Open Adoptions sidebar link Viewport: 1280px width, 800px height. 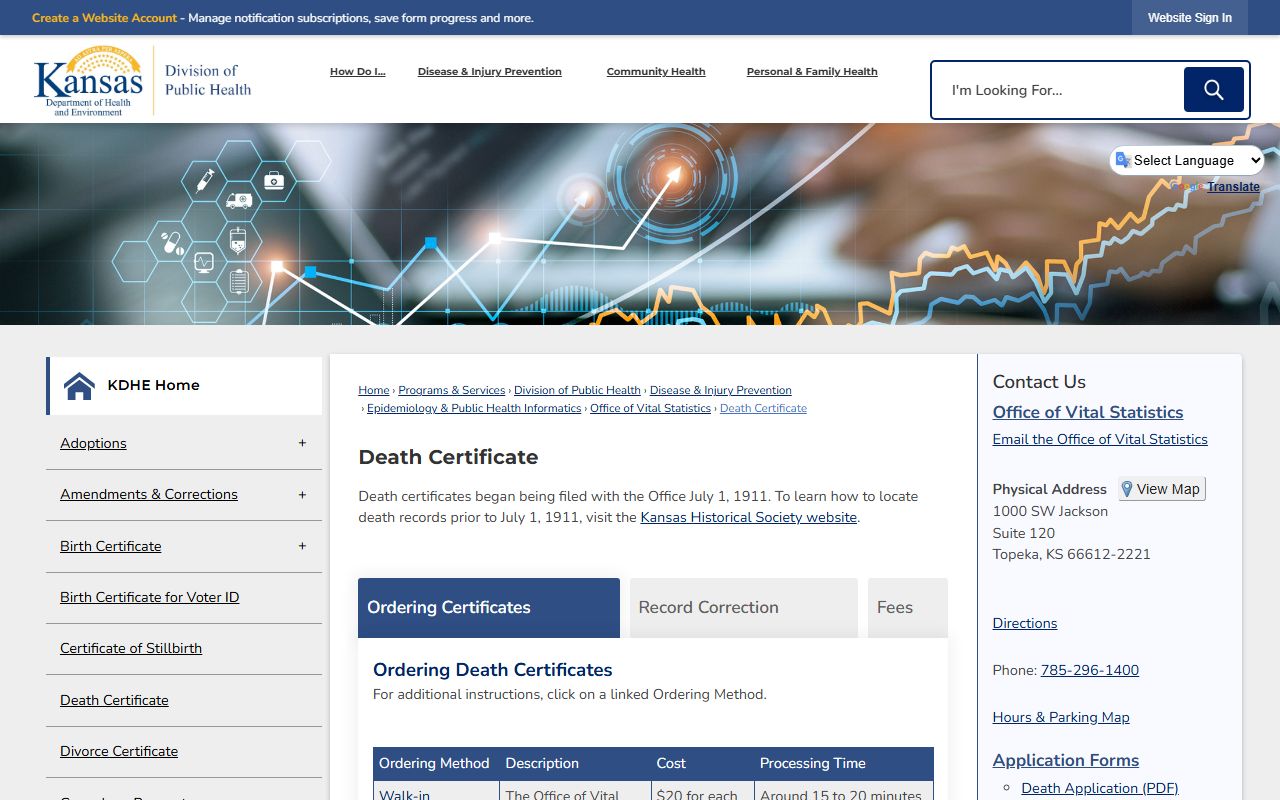click(93, 443)
